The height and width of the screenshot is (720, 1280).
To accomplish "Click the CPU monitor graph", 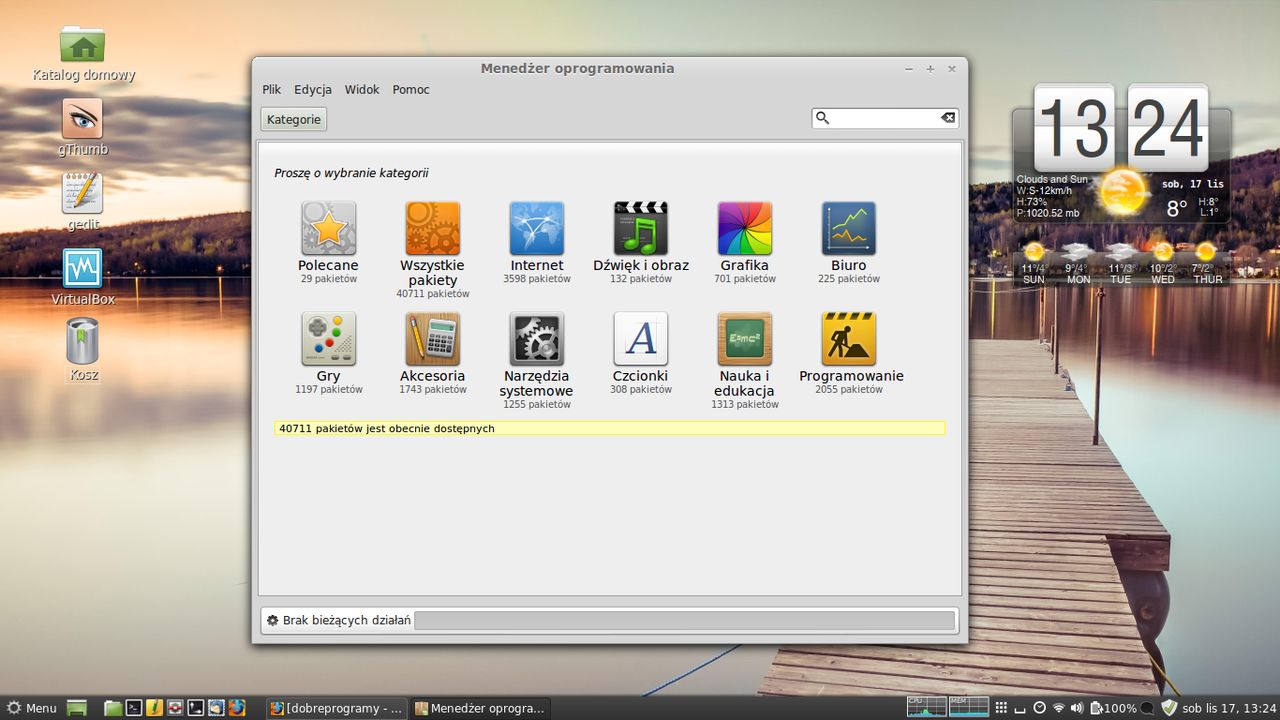I will 926,707.
